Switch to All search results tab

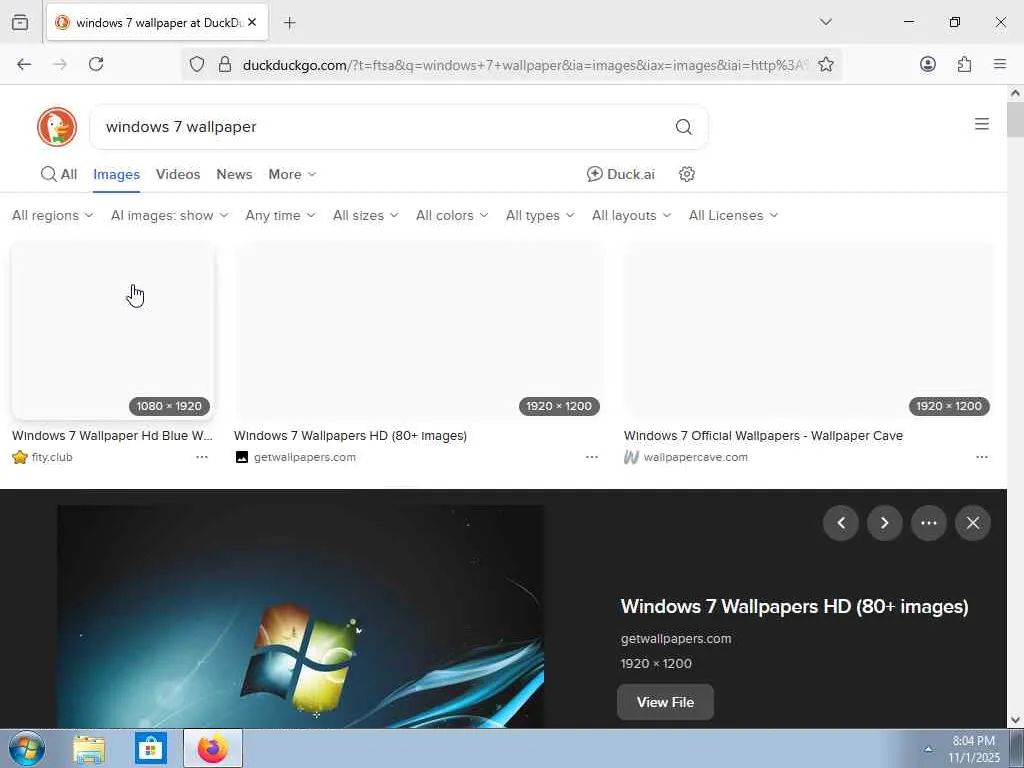click(x=59, y=174)
